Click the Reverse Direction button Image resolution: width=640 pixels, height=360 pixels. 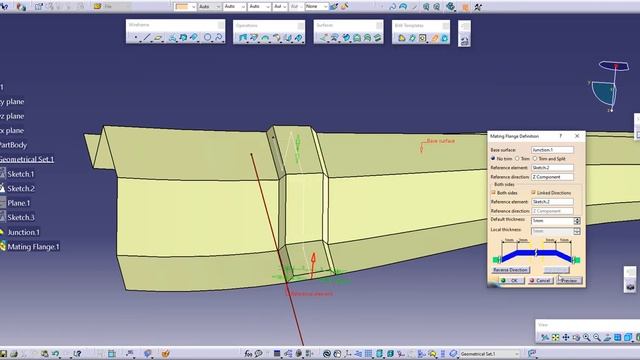coord(510,270)
